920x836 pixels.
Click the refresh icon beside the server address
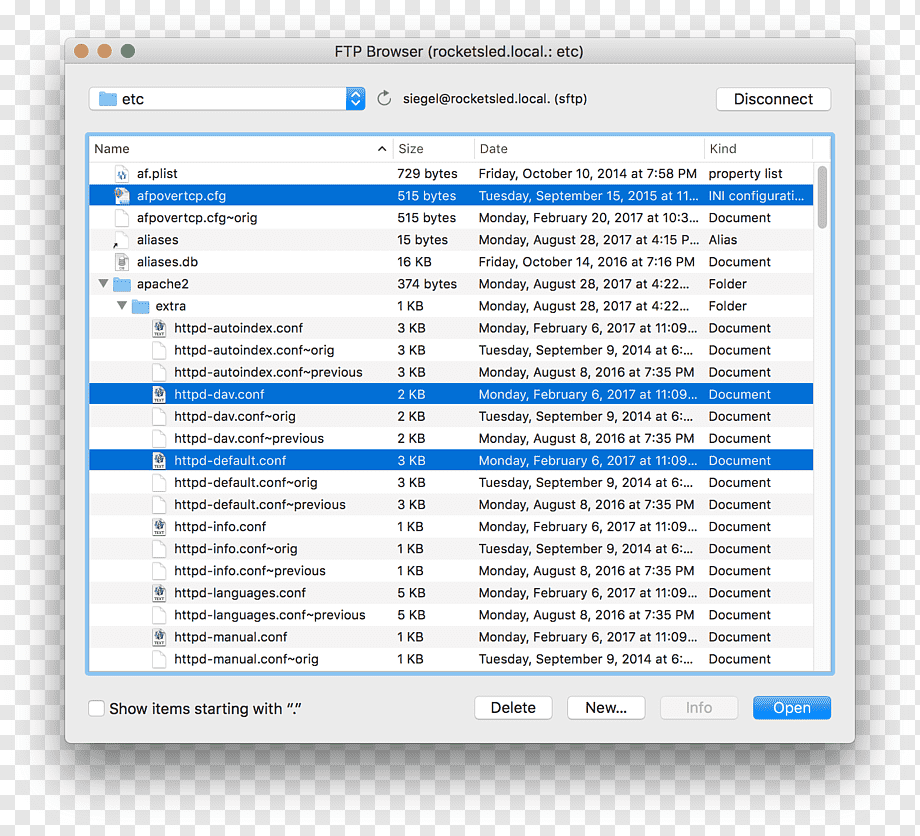[x=384, y=99]
